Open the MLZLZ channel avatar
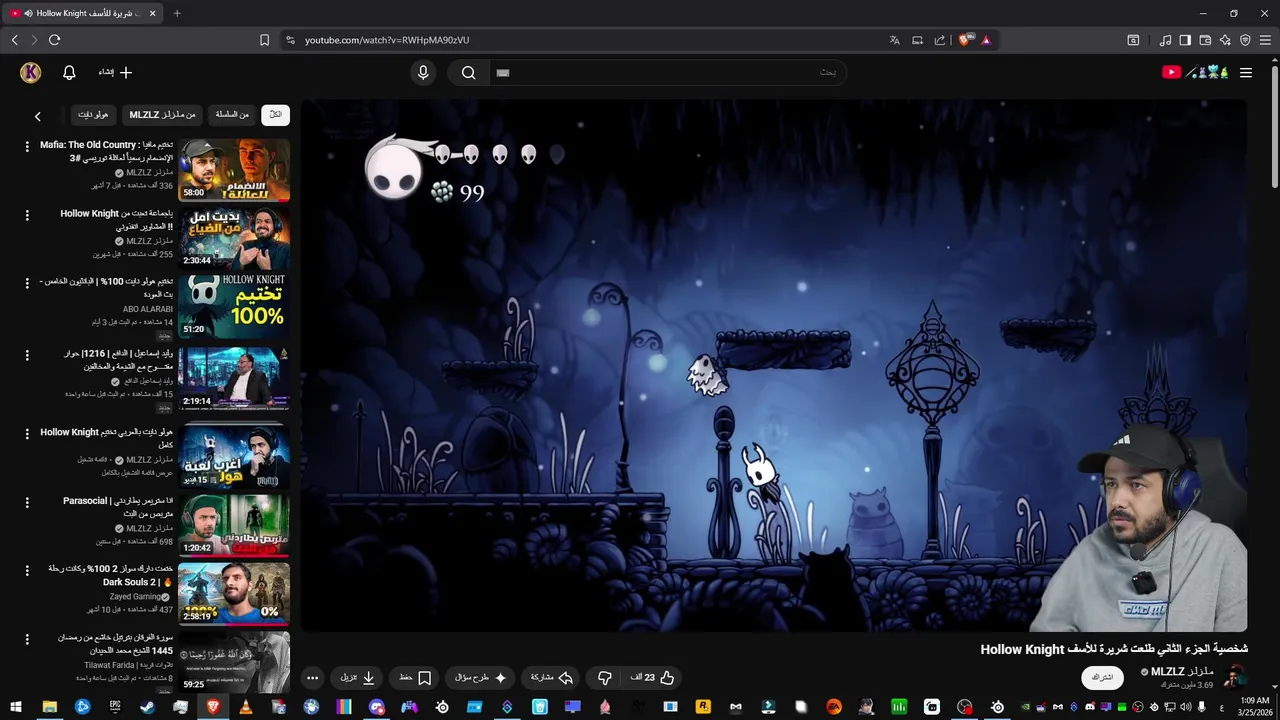This screenshot has width=1280, height=720. tap(1235, 676)
